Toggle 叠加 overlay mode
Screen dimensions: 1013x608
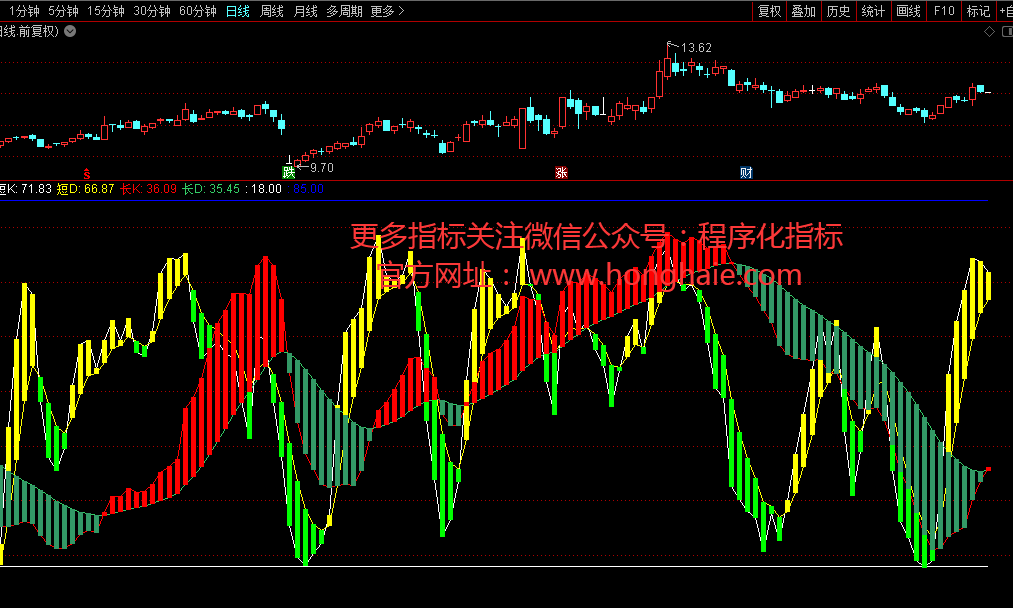(x=803, y=11)
